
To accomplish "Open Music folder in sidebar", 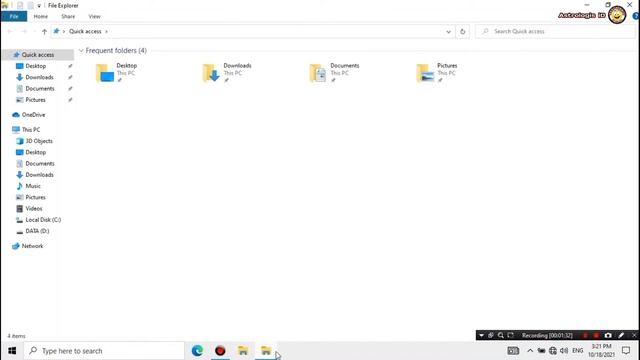I will [x=33, y=186].
